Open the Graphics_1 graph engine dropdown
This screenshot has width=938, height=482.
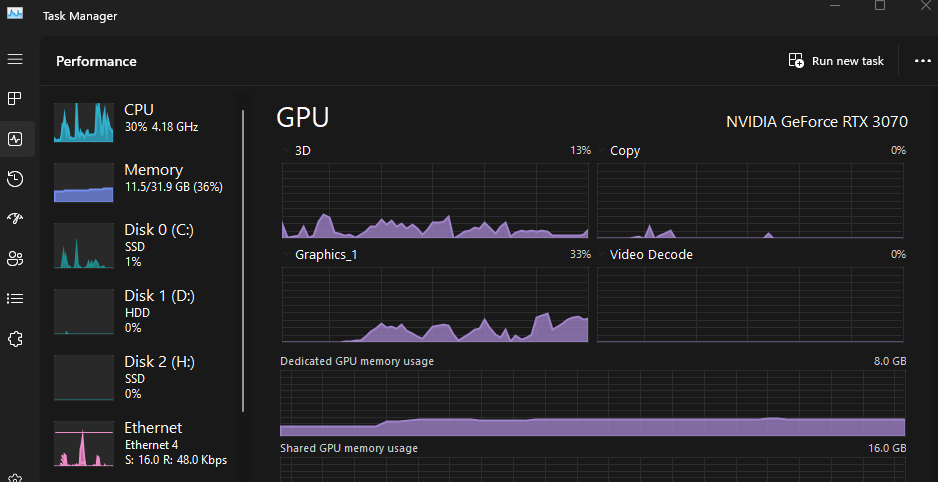tap(288, 254)
